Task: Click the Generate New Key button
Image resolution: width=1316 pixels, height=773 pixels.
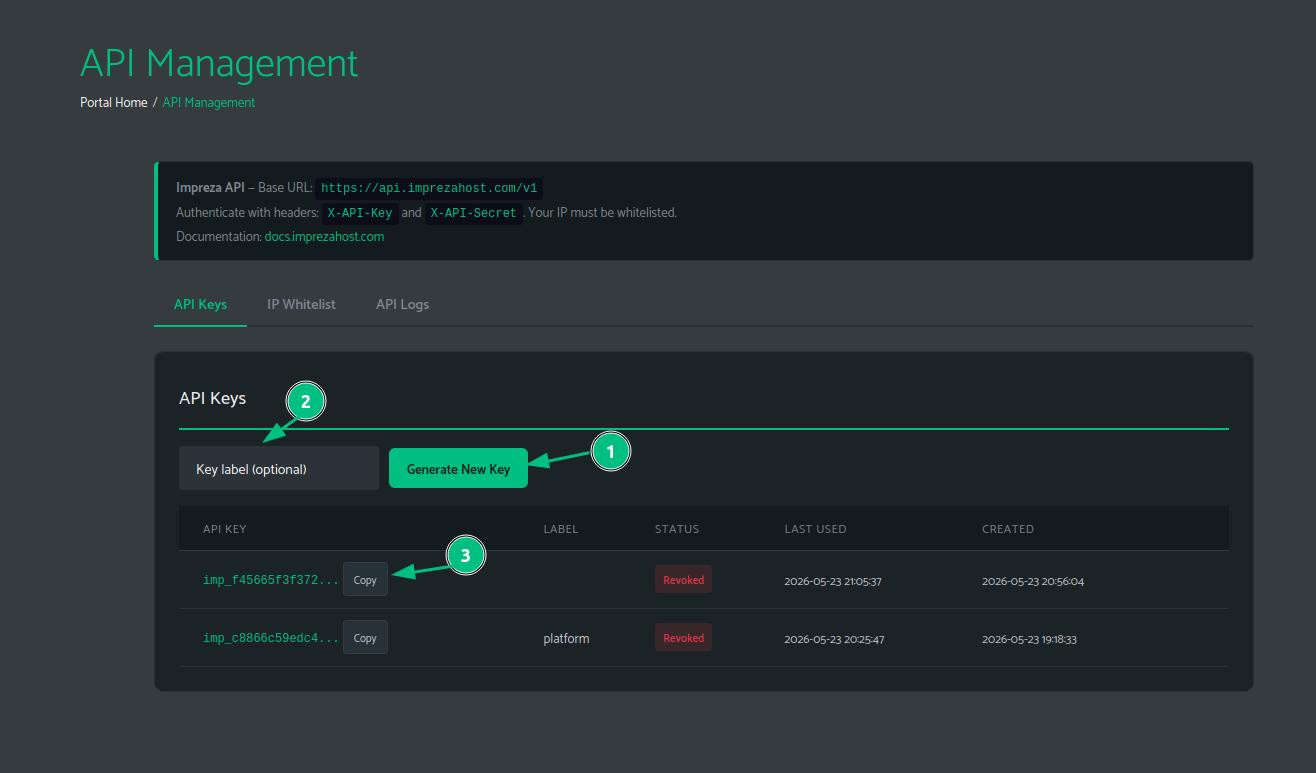Action: tap(458, 469)
